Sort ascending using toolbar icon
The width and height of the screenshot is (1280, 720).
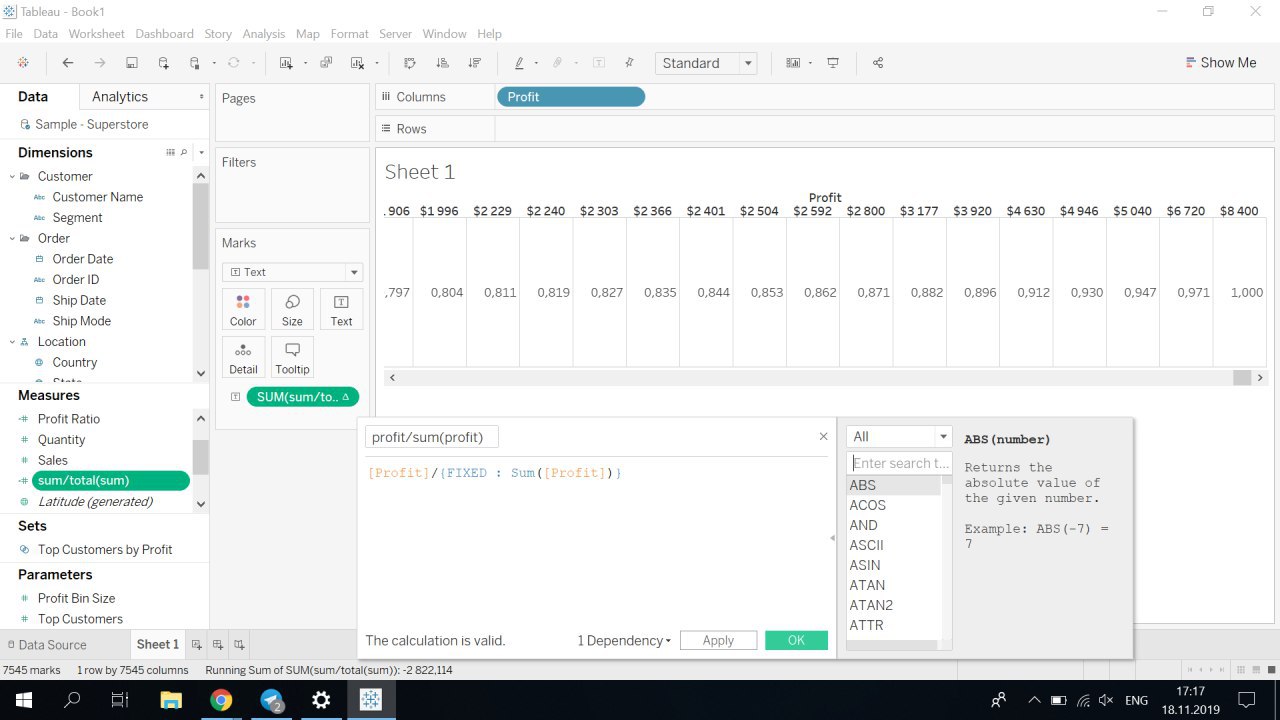coord(442,63)
